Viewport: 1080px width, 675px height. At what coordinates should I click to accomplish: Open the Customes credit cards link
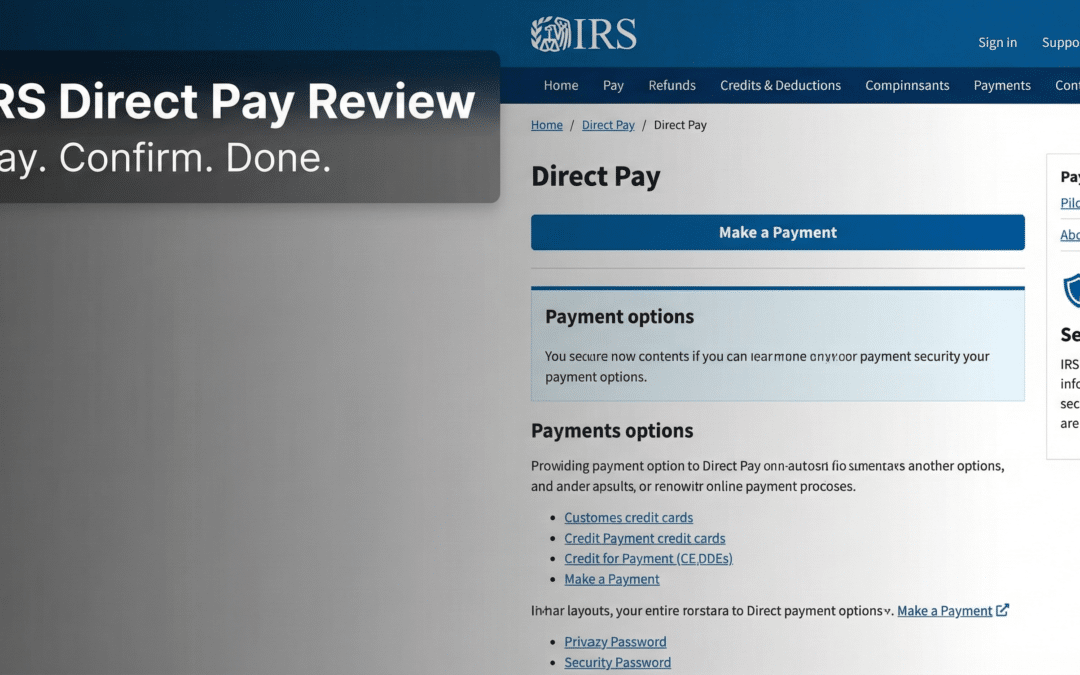628,517
